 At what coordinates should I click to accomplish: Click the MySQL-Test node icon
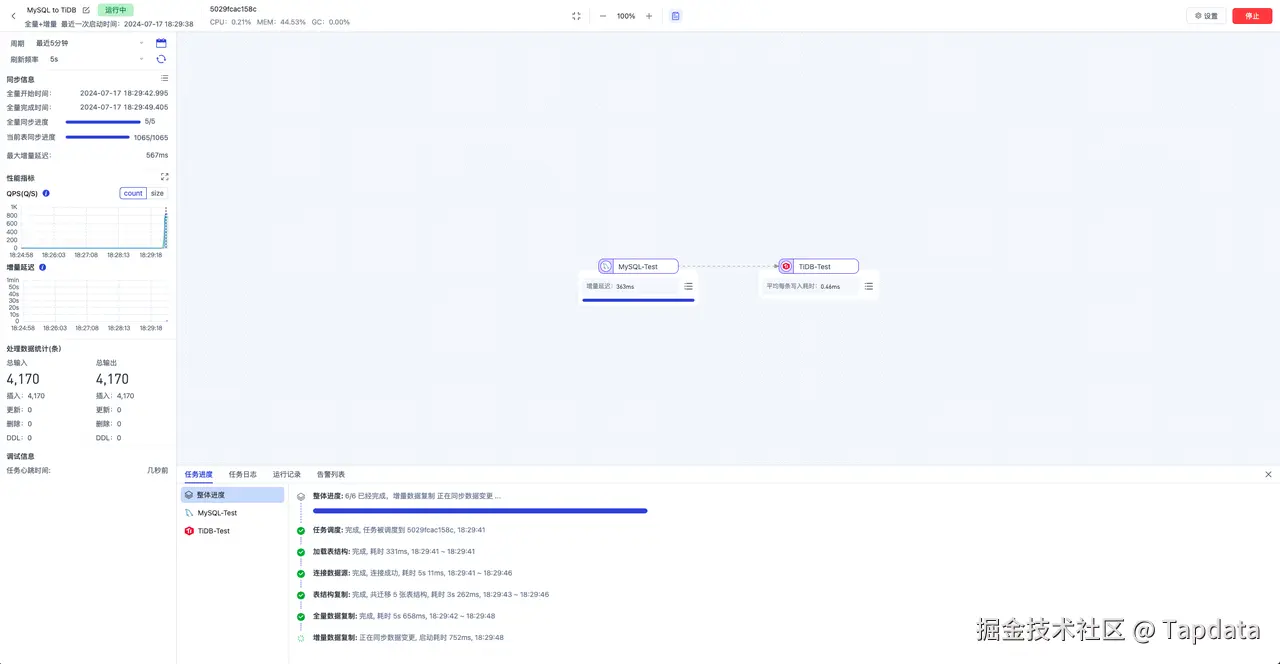click(x=606, y=266)
